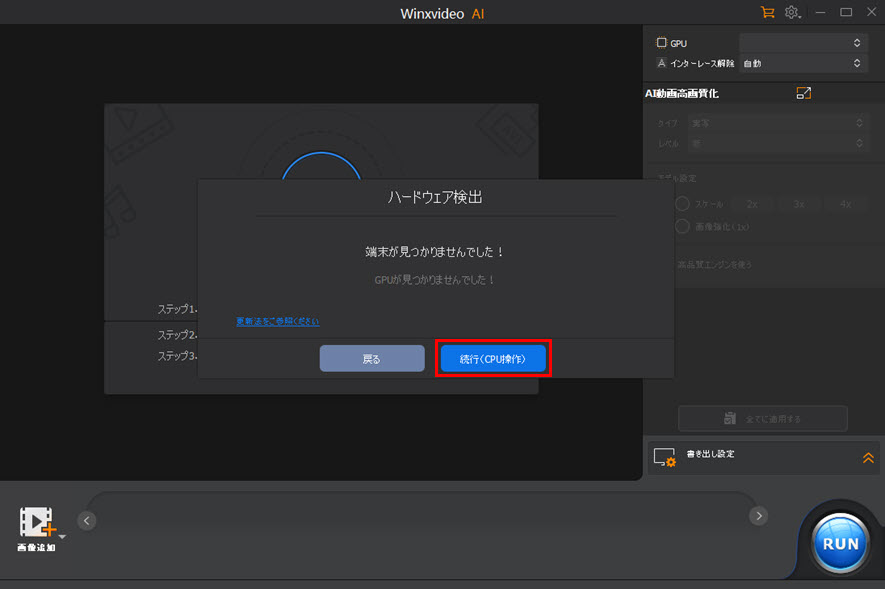Select the 画像強化(1x) radio button
885x589 pixels.
click(683, 226)
